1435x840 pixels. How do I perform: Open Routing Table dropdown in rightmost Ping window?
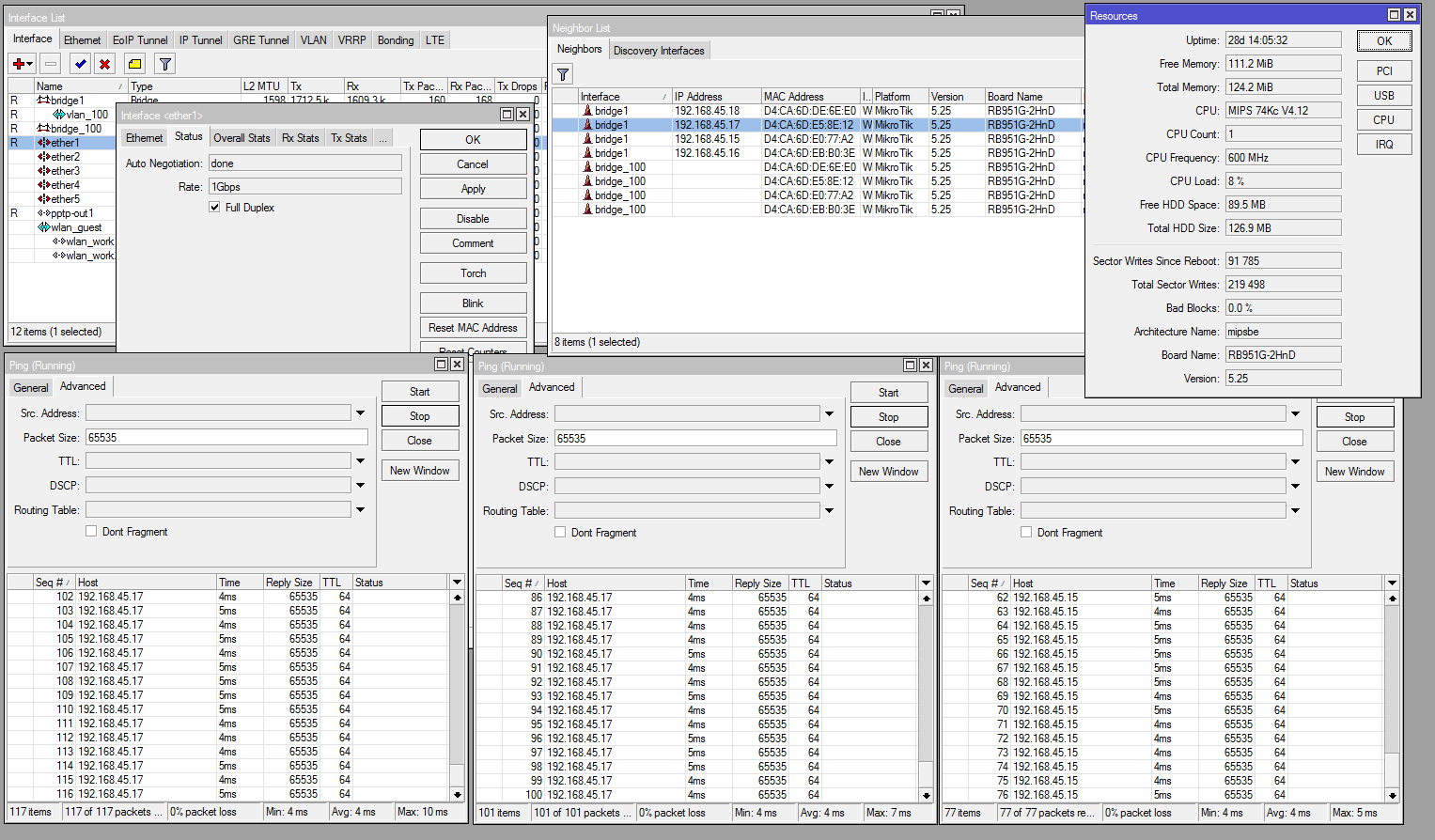(1295, 511)
